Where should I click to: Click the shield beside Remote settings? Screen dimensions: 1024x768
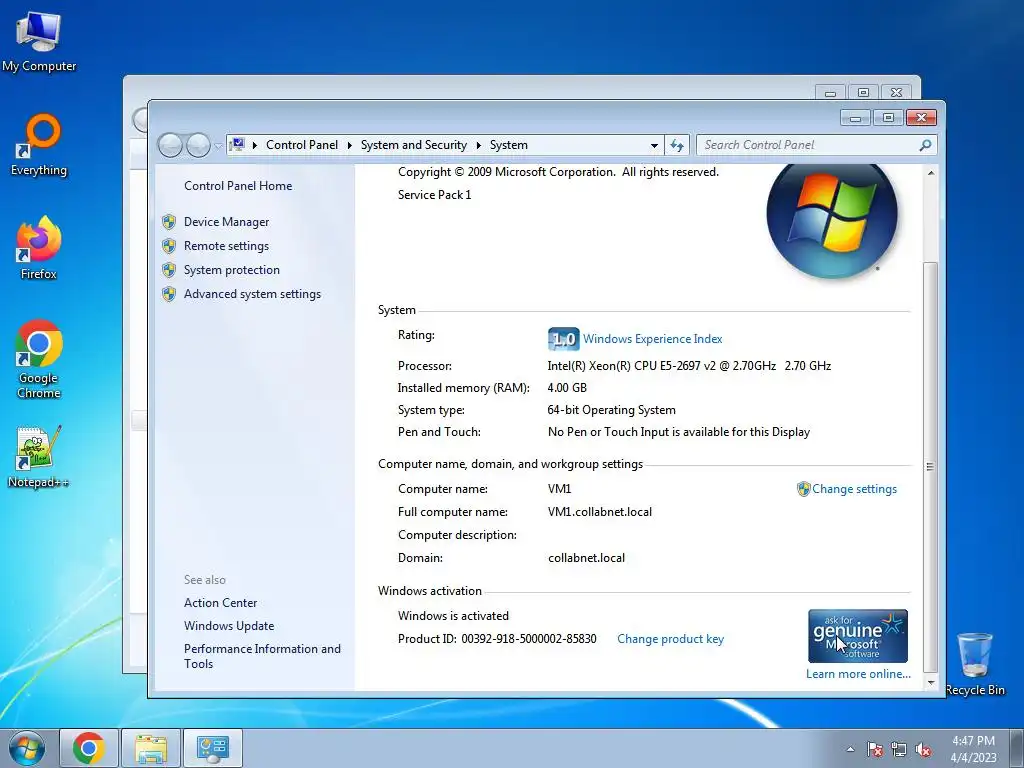(x=169, y=246)
